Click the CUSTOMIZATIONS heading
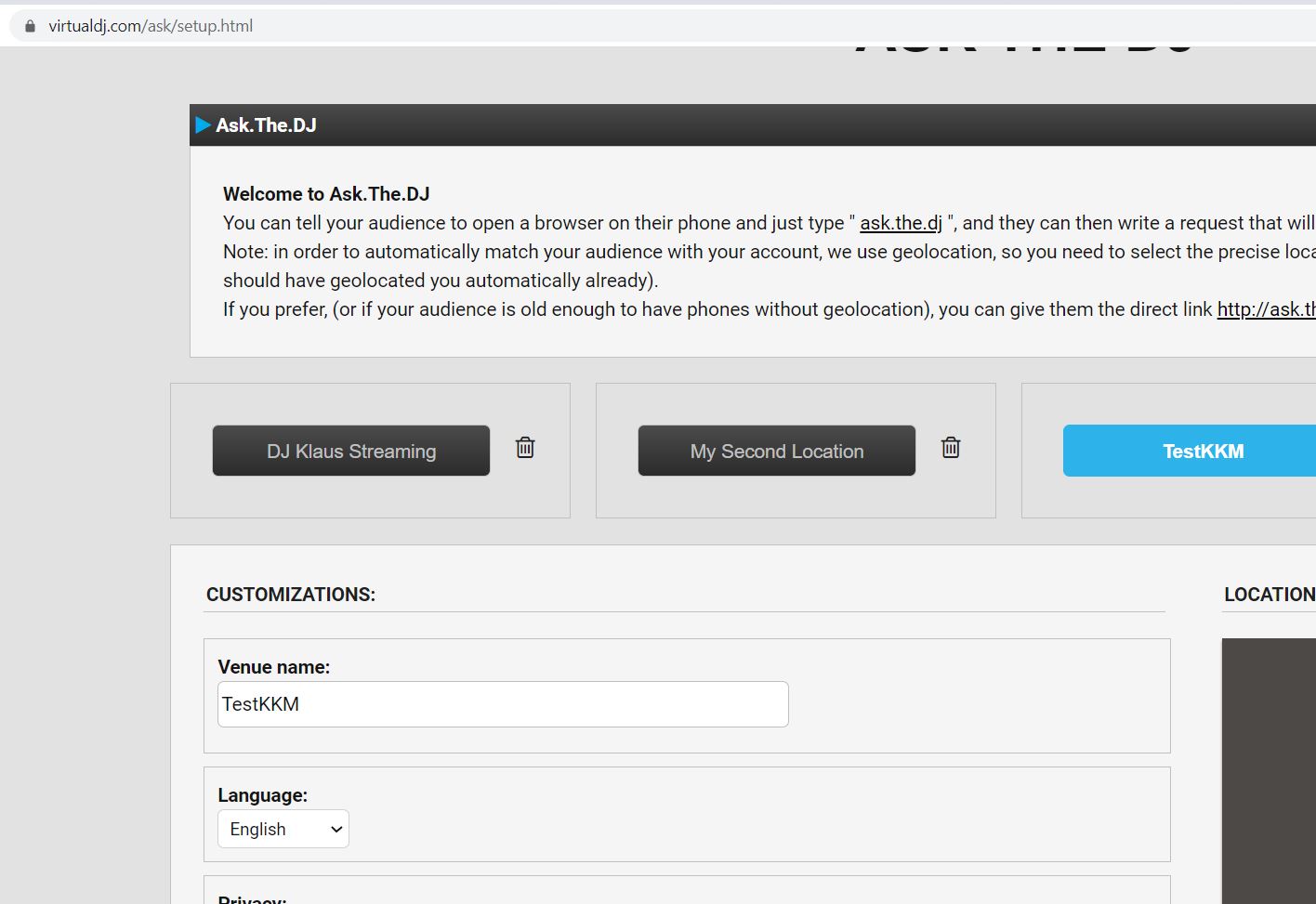Image resolution: width=1316 pixels, height=904 pixels. tap(291, 595)
